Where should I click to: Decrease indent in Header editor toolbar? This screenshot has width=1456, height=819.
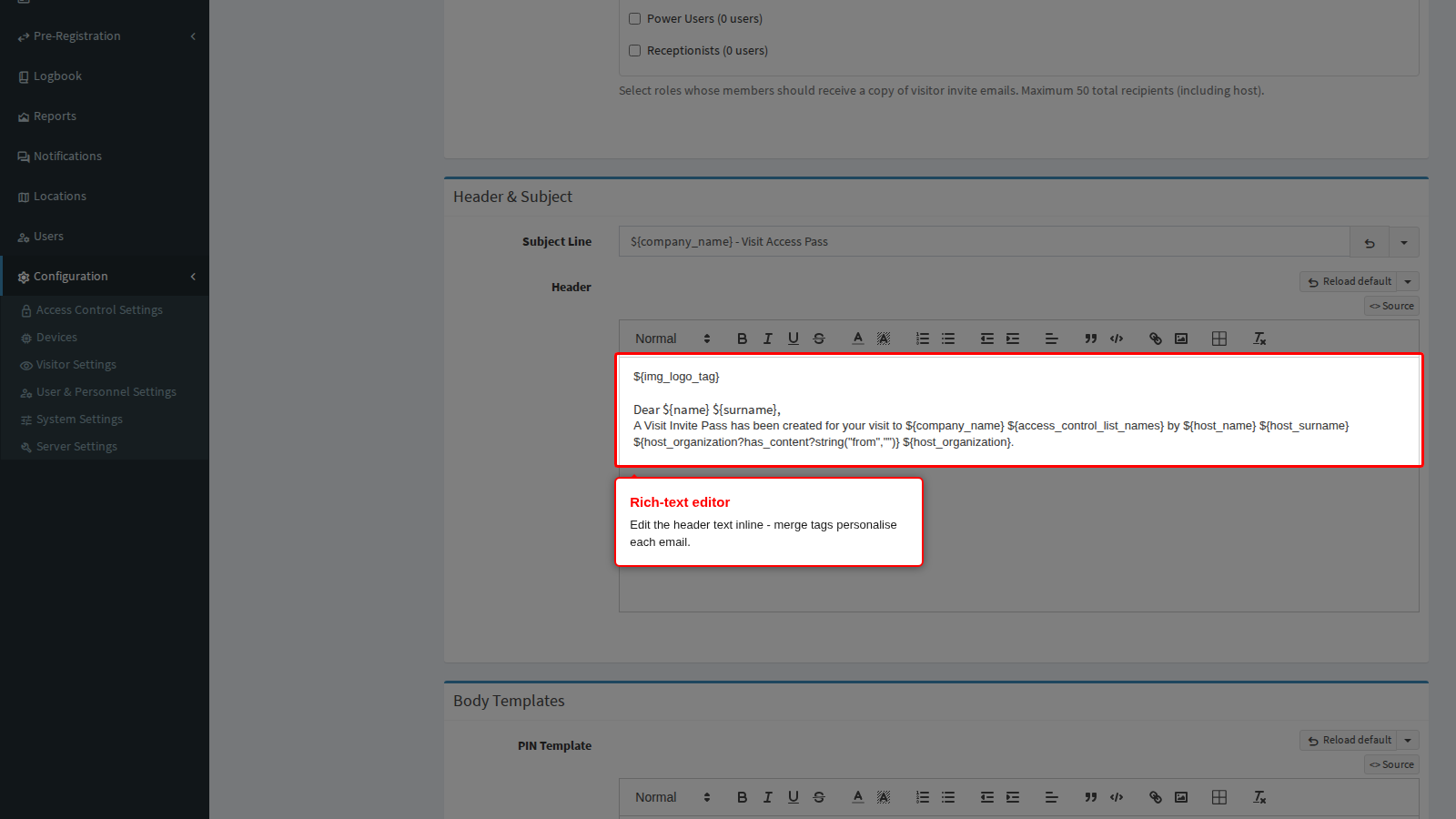(986, 339)
